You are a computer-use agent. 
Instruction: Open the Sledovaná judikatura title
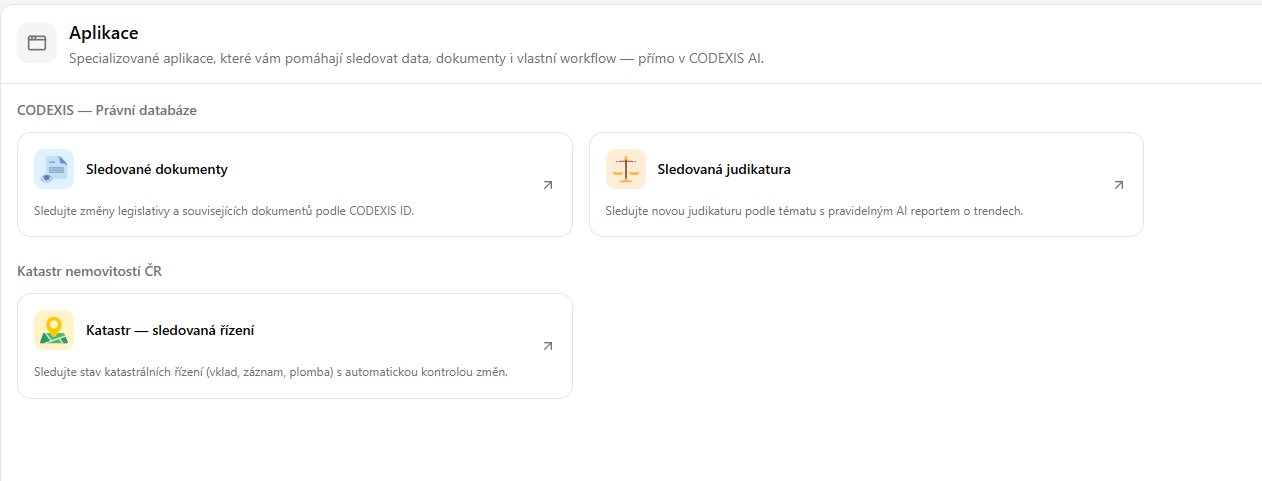(724, 169)
